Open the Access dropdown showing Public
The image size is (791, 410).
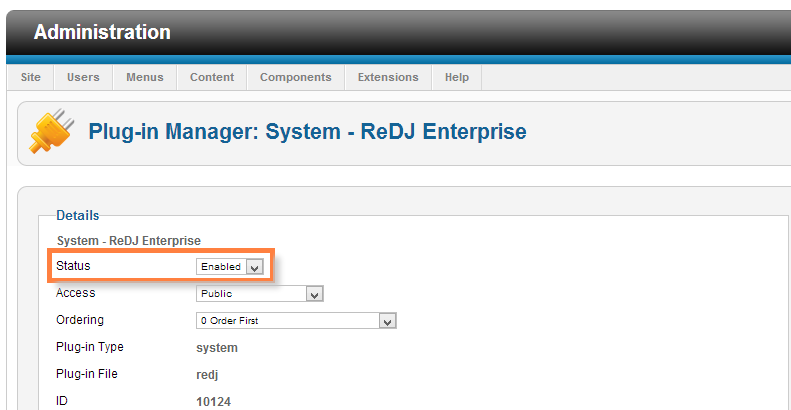coord(259,294)
